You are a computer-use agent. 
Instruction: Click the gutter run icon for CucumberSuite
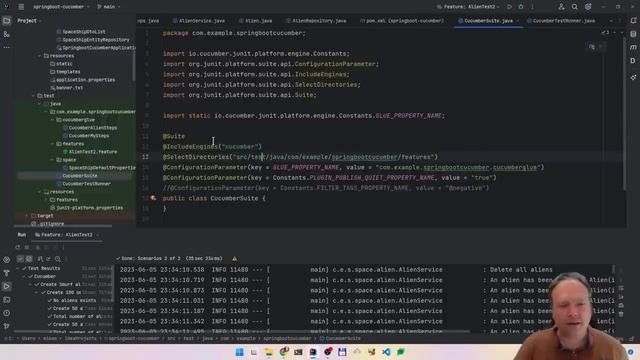point(153,198)
